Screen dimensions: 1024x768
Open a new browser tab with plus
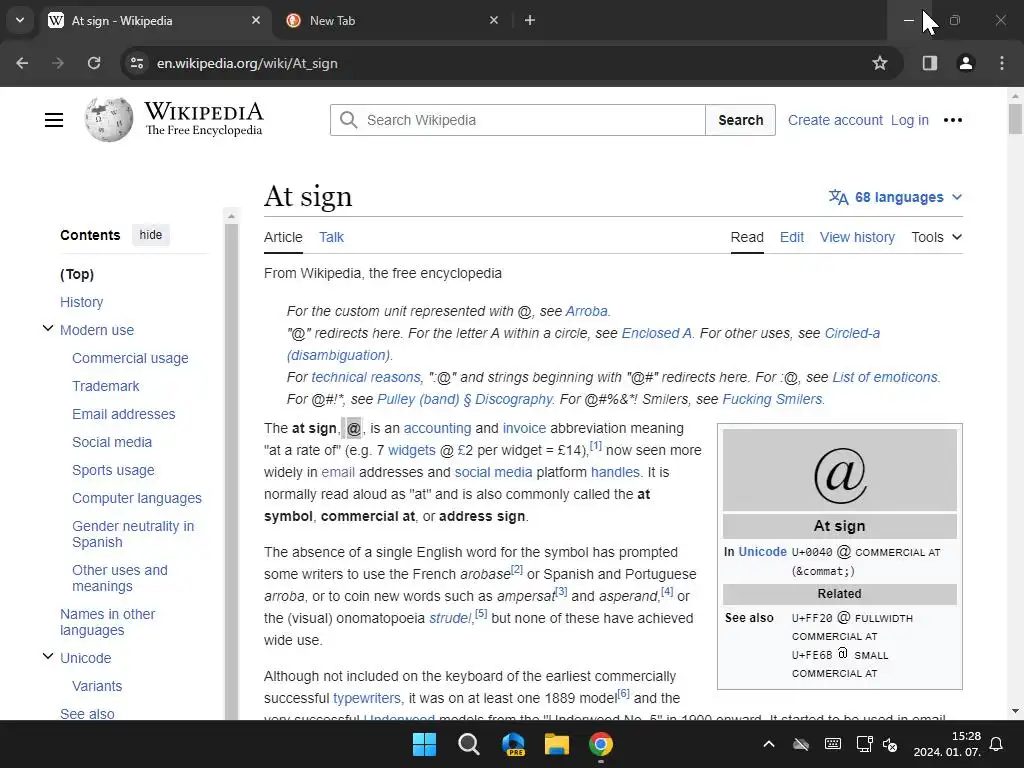click(x=530, y=20)
